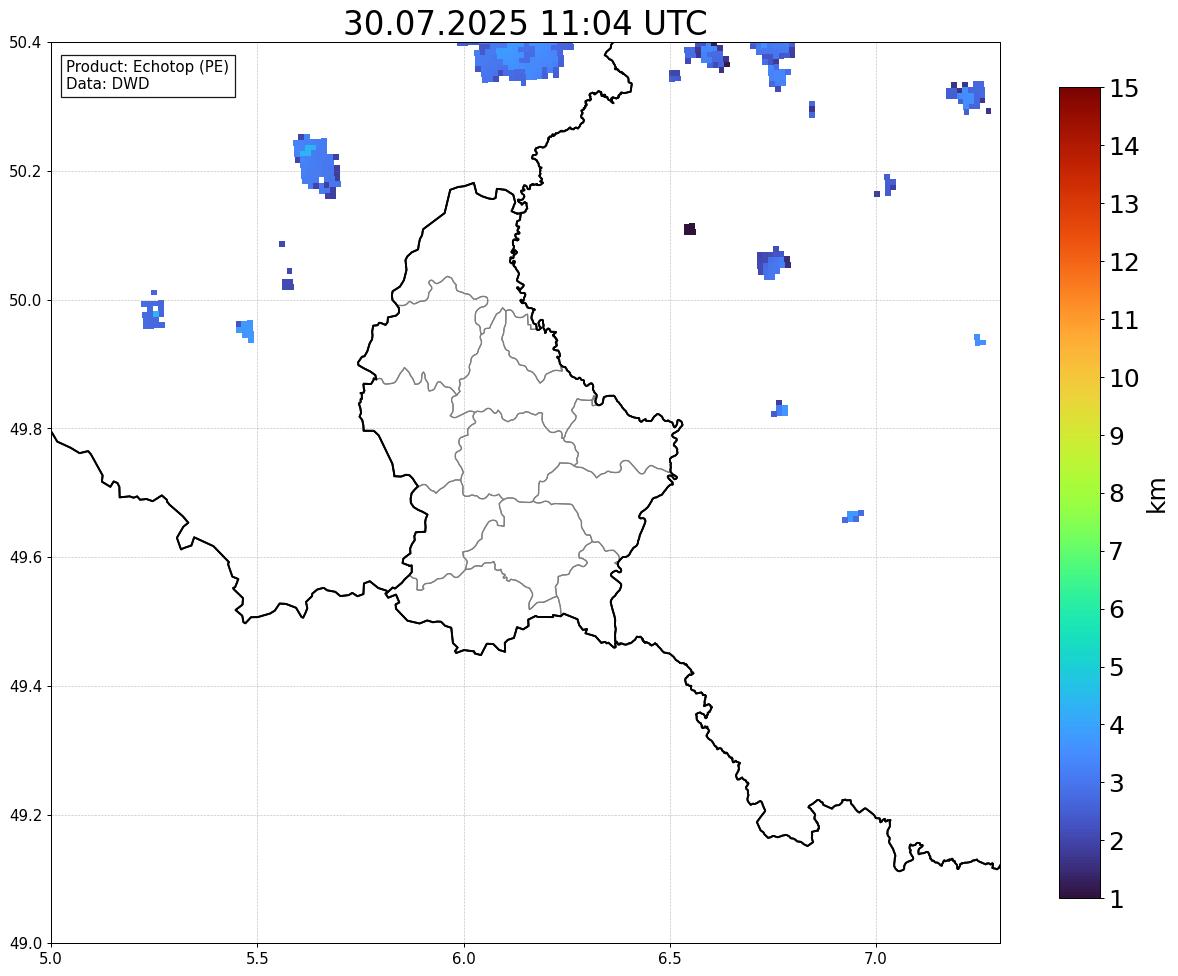Click longitude tick label '6.5'
Viewport: 1178px width, 976px height.
pyautogui.click(x=670, y=959)
